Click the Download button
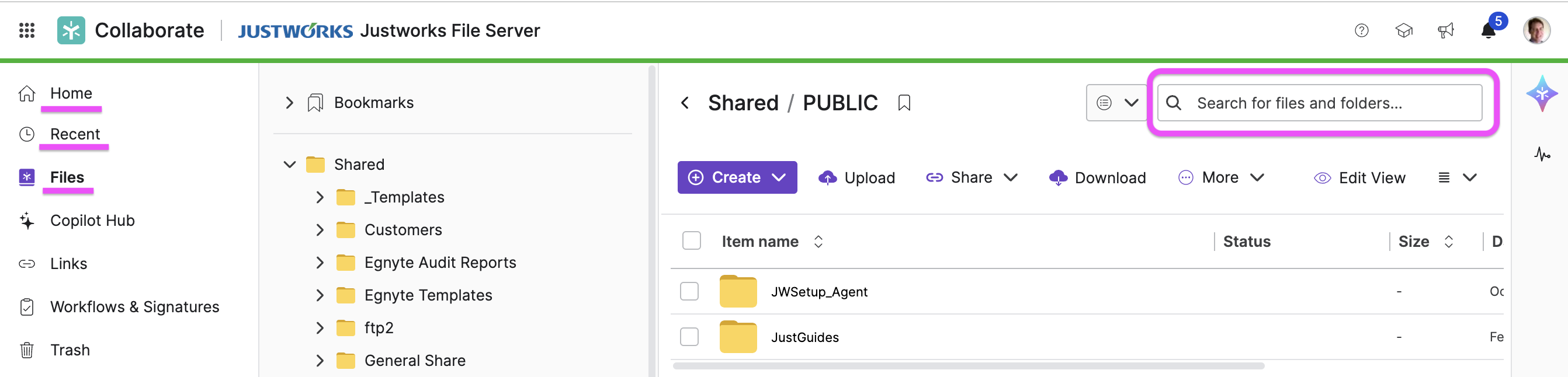This screenshot has height=377, width=1568. (1097, 177)
